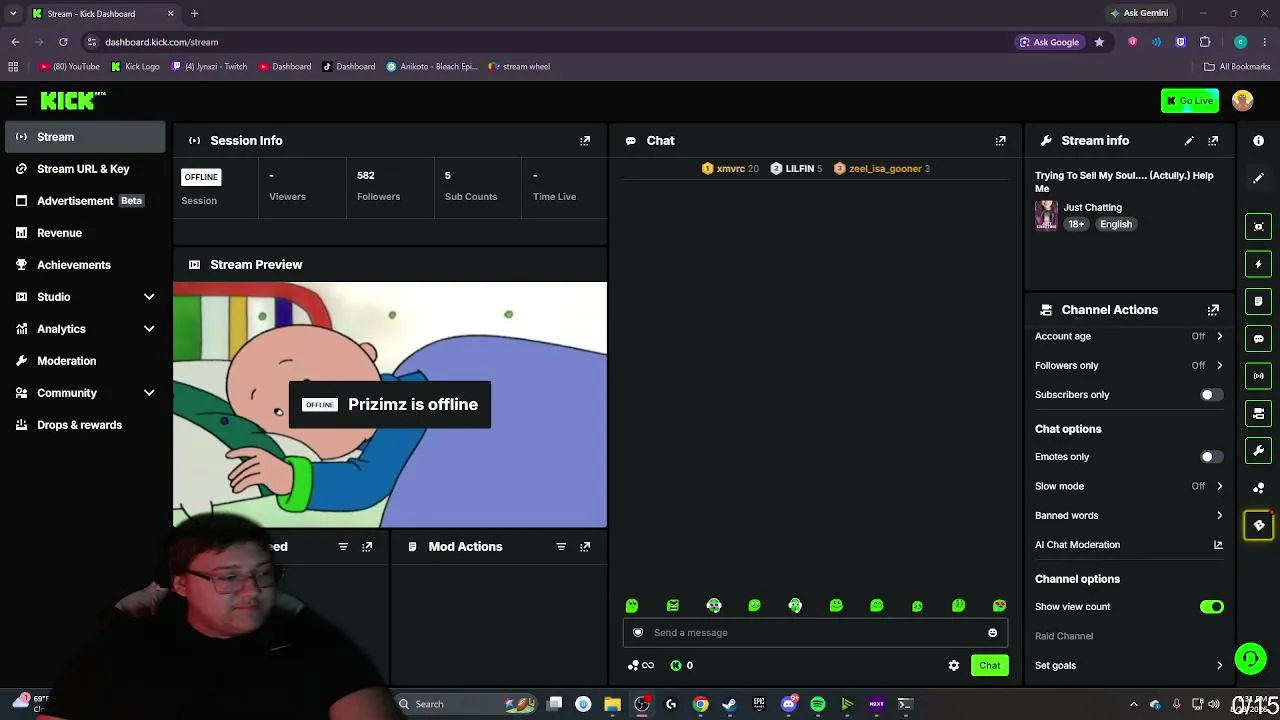
Task: Open Slow mode options
Action: point(1129,486)
